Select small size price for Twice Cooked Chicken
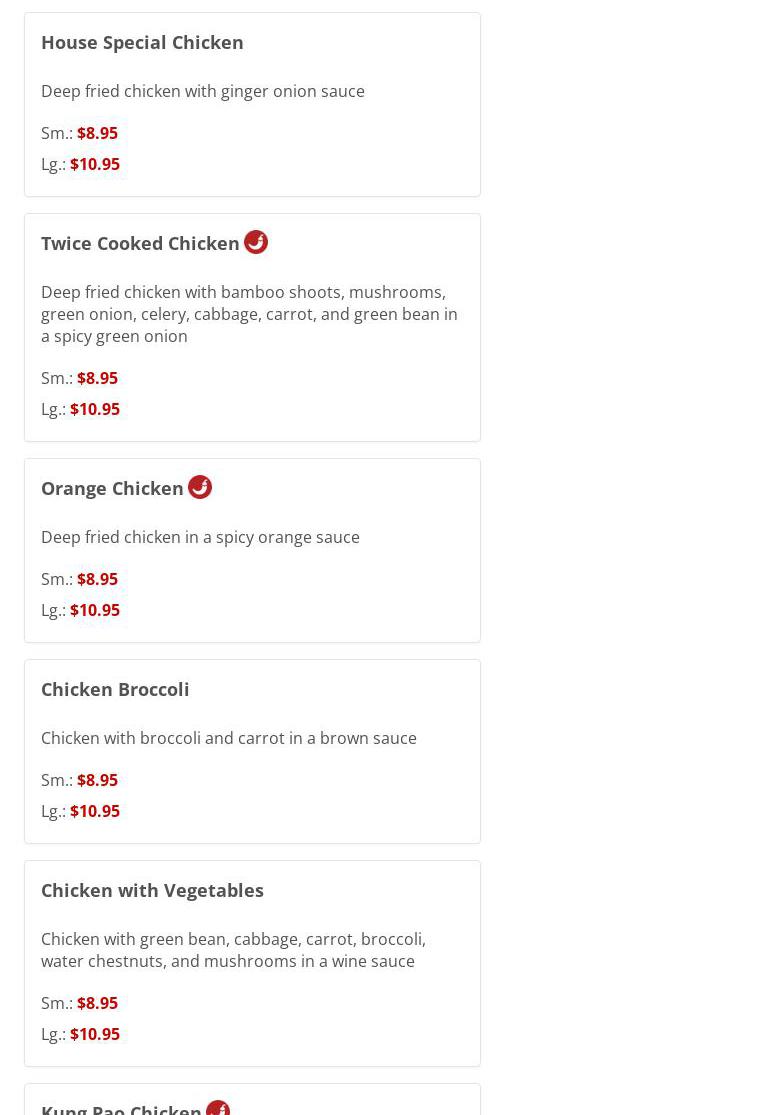 click(97, 378)
